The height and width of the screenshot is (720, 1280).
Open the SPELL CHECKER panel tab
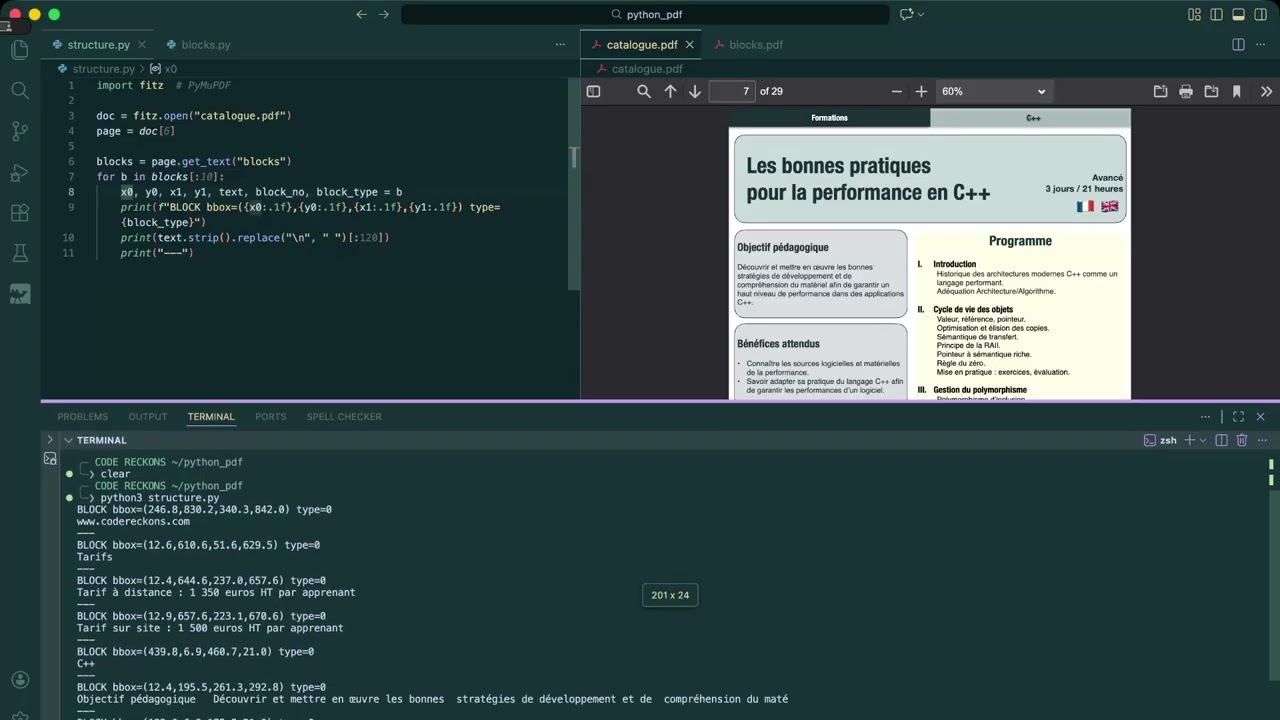pyautogui.click(x=344, y=417)
